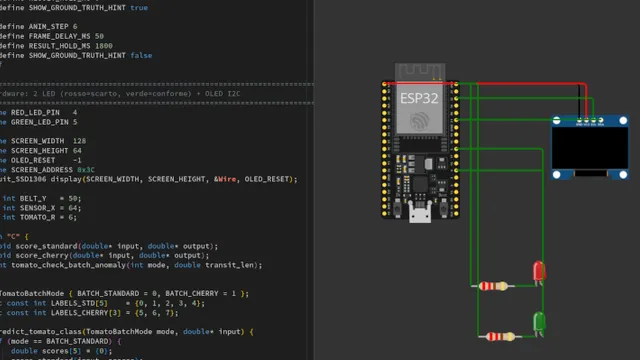Click the black OLED screen area

pos(590,148)
